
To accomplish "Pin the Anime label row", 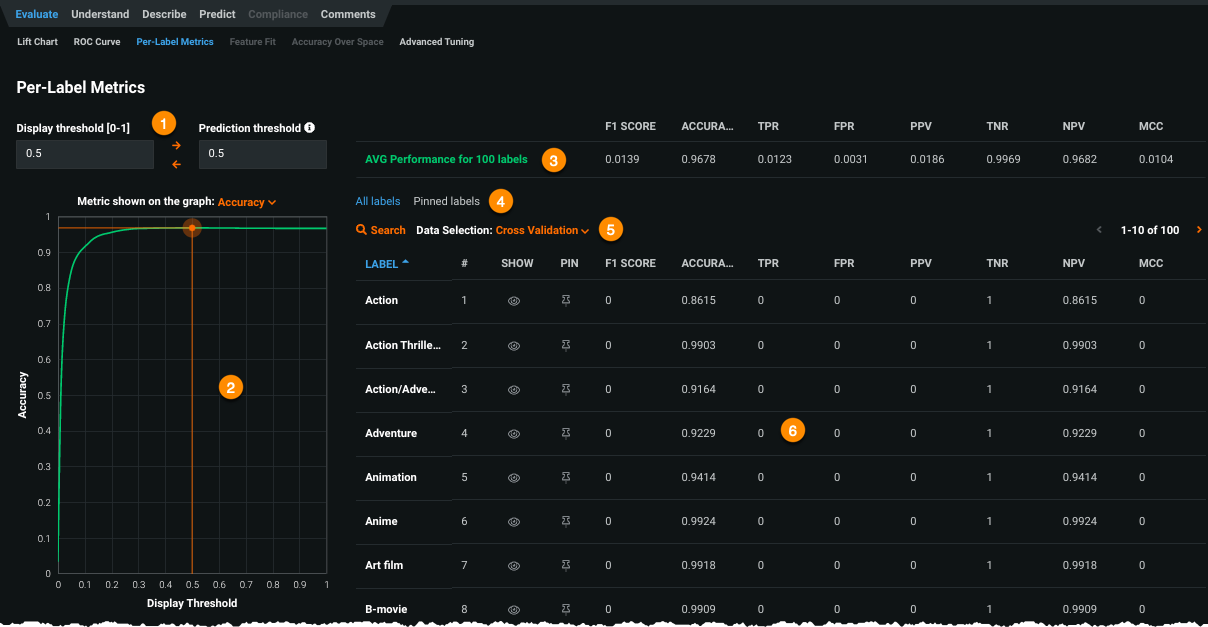I will point(566,522).
